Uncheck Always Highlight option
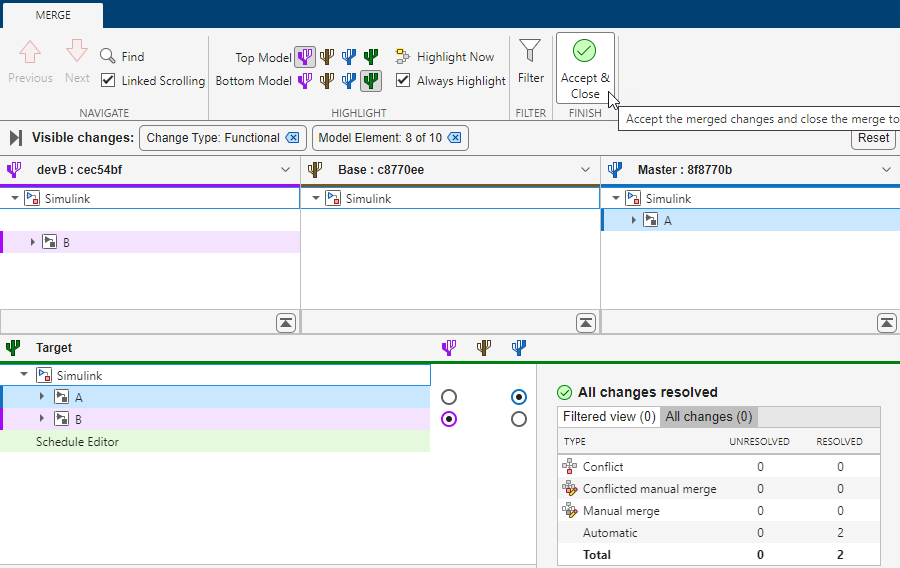Viewport: 900px width, 568px height. pos(403,81)
